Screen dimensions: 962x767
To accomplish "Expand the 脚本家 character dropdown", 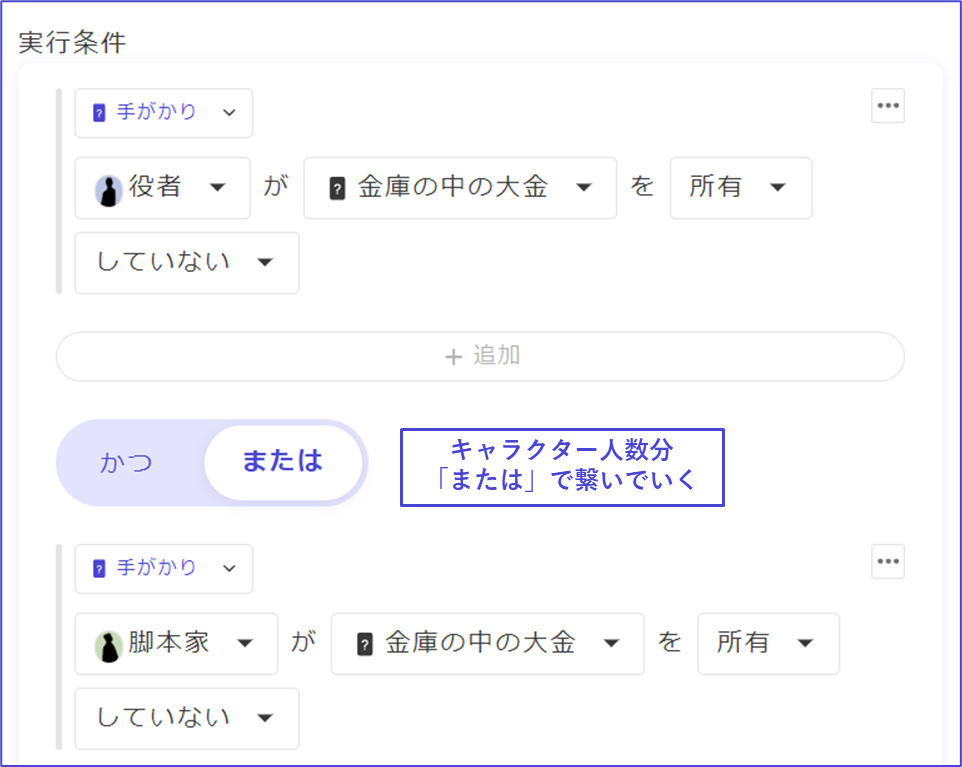I will point(177,644).
